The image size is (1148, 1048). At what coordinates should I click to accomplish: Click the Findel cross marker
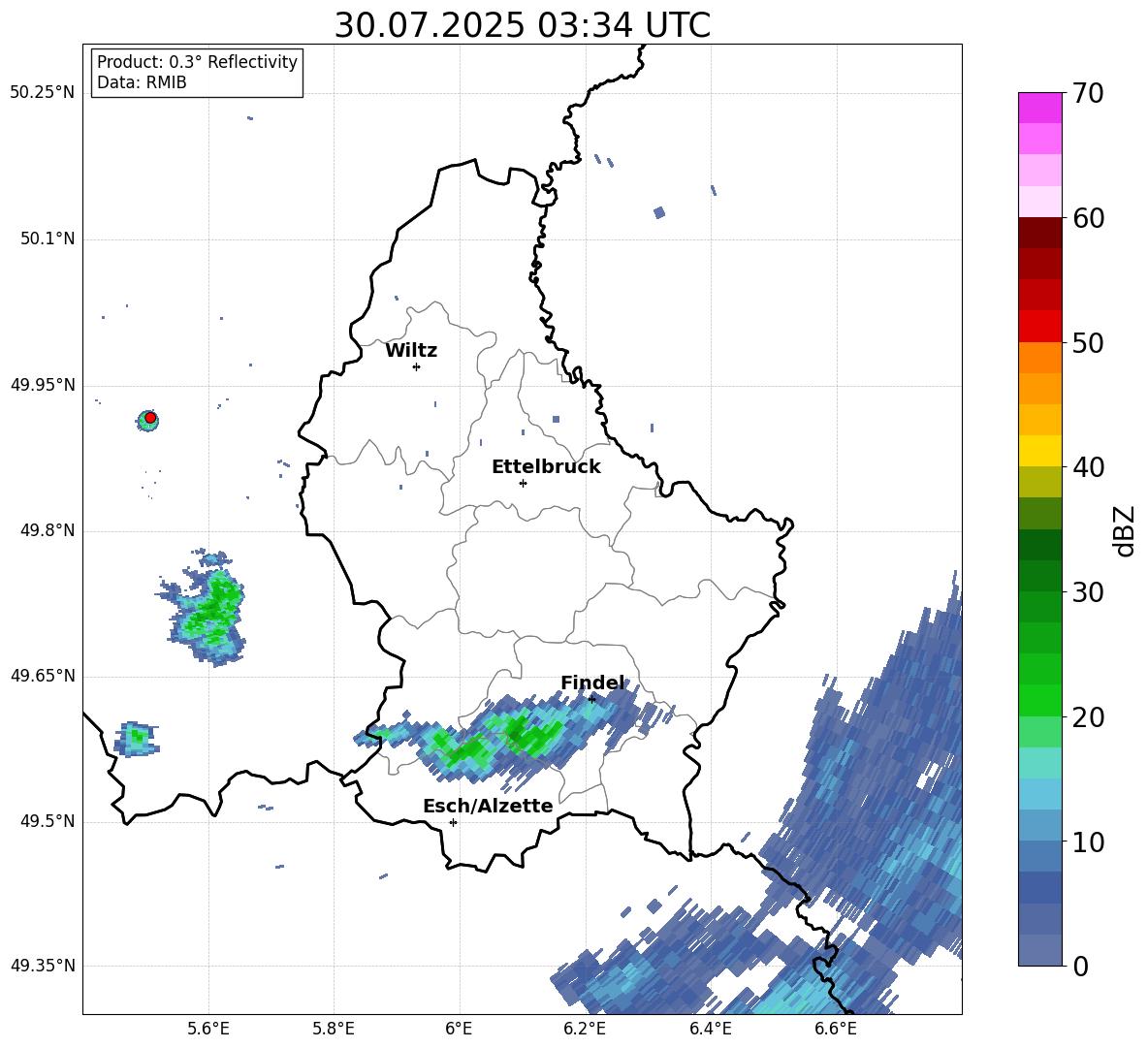coord(591,699)
